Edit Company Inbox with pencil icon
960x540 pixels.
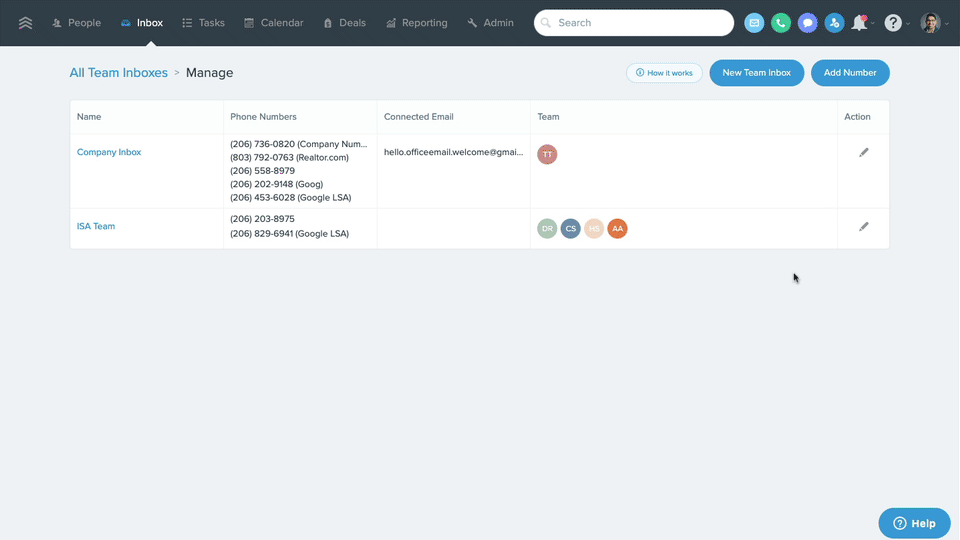pyautogui.click(x=863, y=152)
